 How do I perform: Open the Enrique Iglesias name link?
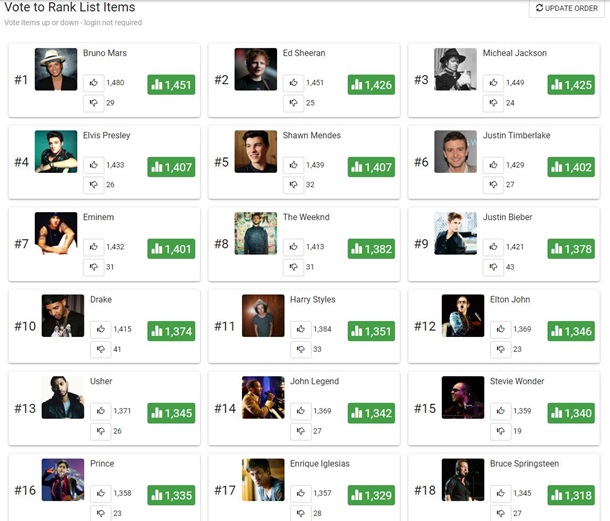[x=318, y=463]
